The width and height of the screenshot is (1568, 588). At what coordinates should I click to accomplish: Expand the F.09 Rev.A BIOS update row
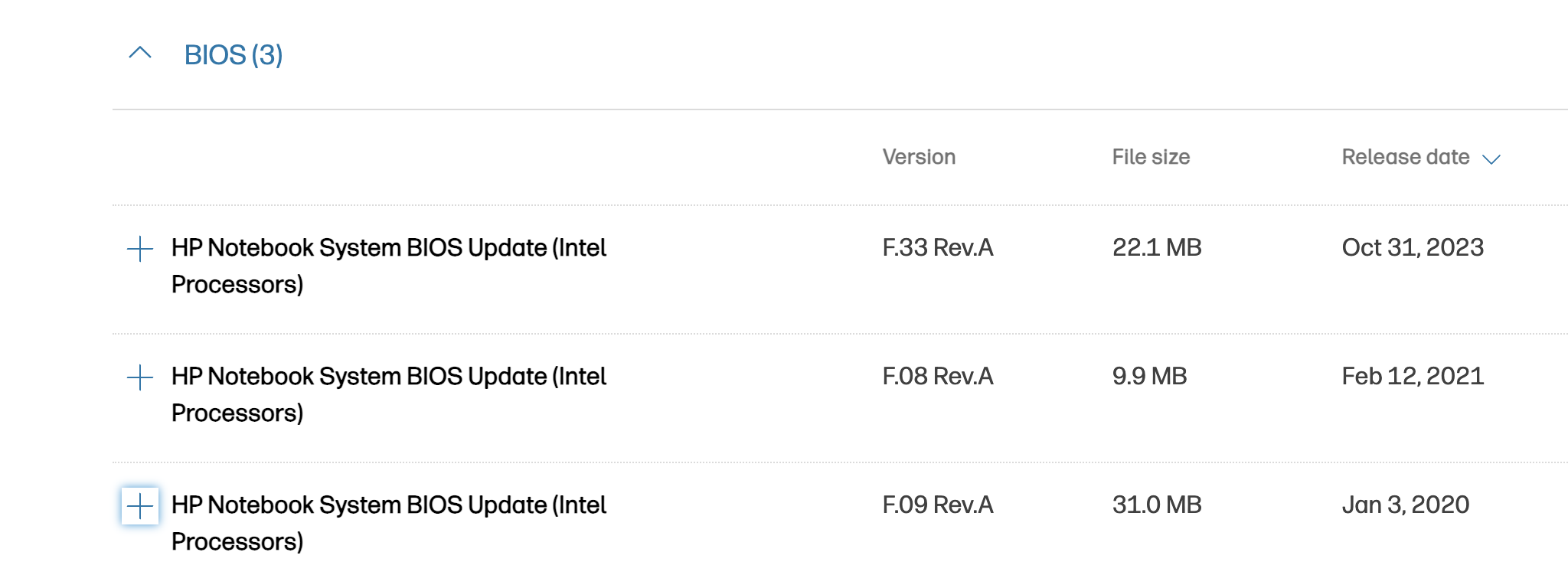coord(140,506)
